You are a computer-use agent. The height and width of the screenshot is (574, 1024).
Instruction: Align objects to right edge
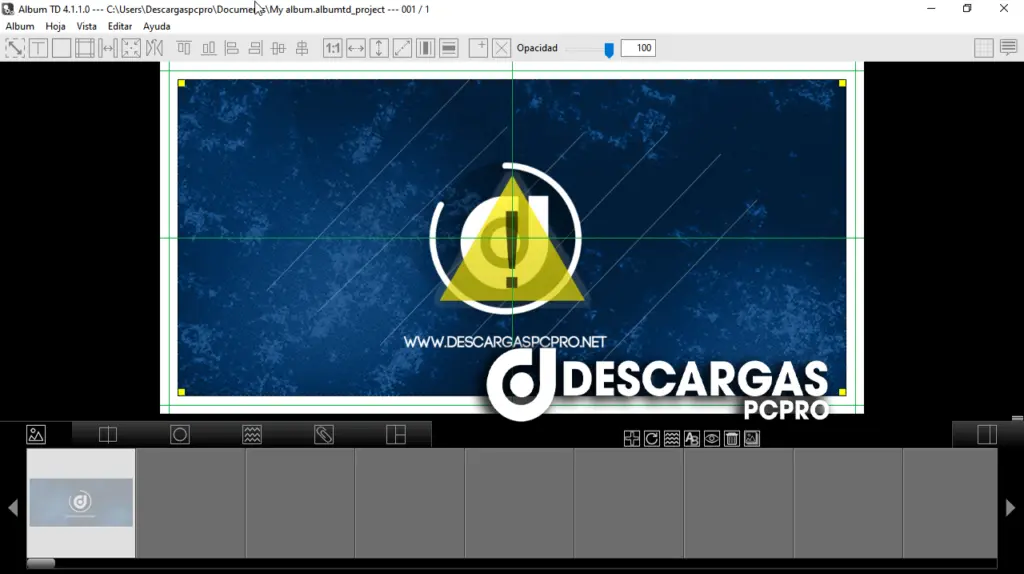tap(255, 48)
